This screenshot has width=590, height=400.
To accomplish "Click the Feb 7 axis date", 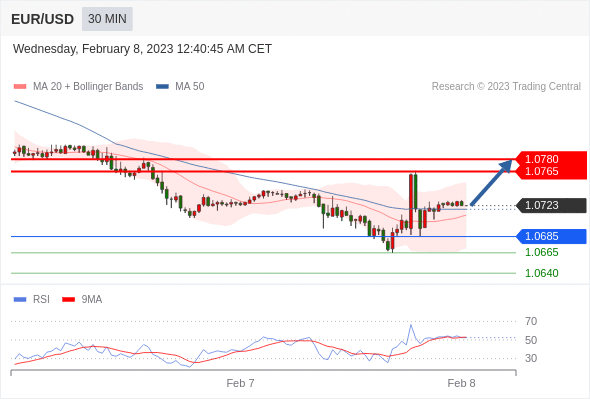I will click(240, 383).
